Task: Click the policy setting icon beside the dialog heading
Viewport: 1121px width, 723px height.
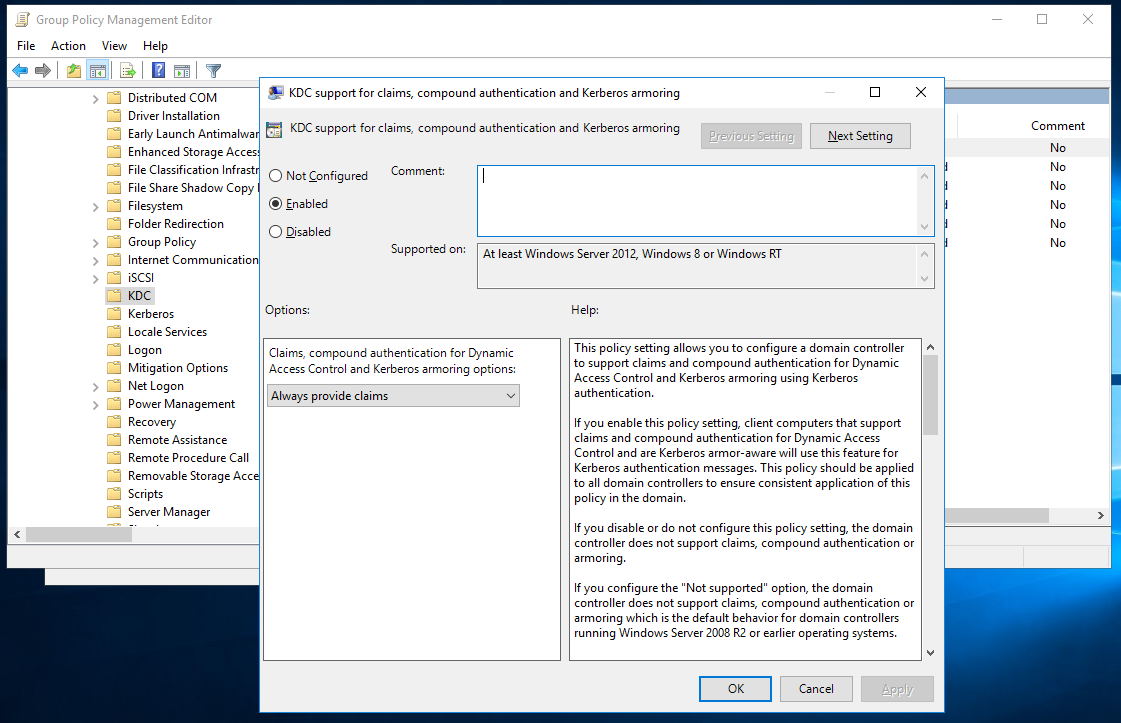Action: (274, 129)
